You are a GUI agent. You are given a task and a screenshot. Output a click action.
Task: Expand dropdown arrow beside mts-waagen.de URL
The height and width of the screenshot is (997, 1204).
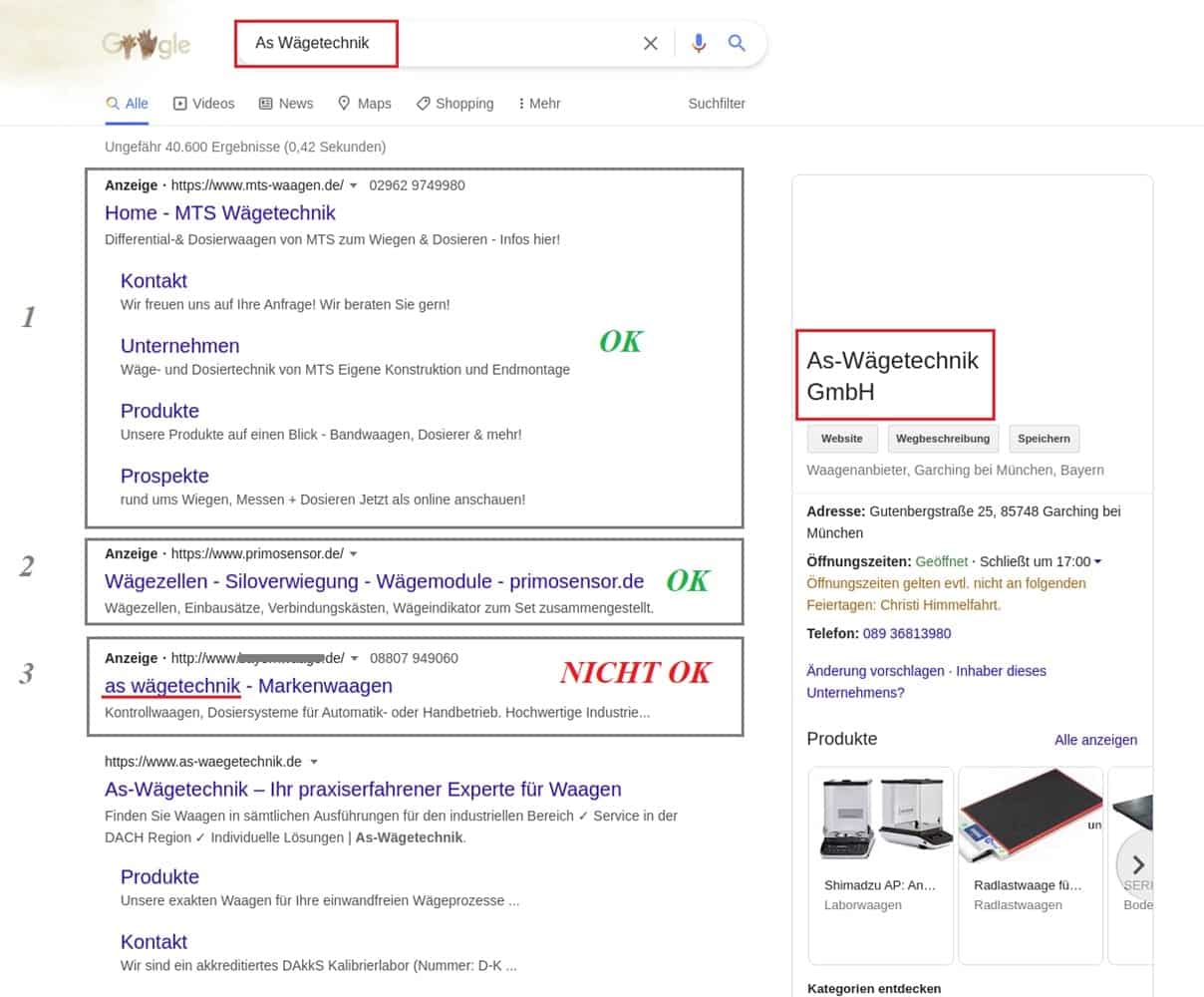pos(354,185)
